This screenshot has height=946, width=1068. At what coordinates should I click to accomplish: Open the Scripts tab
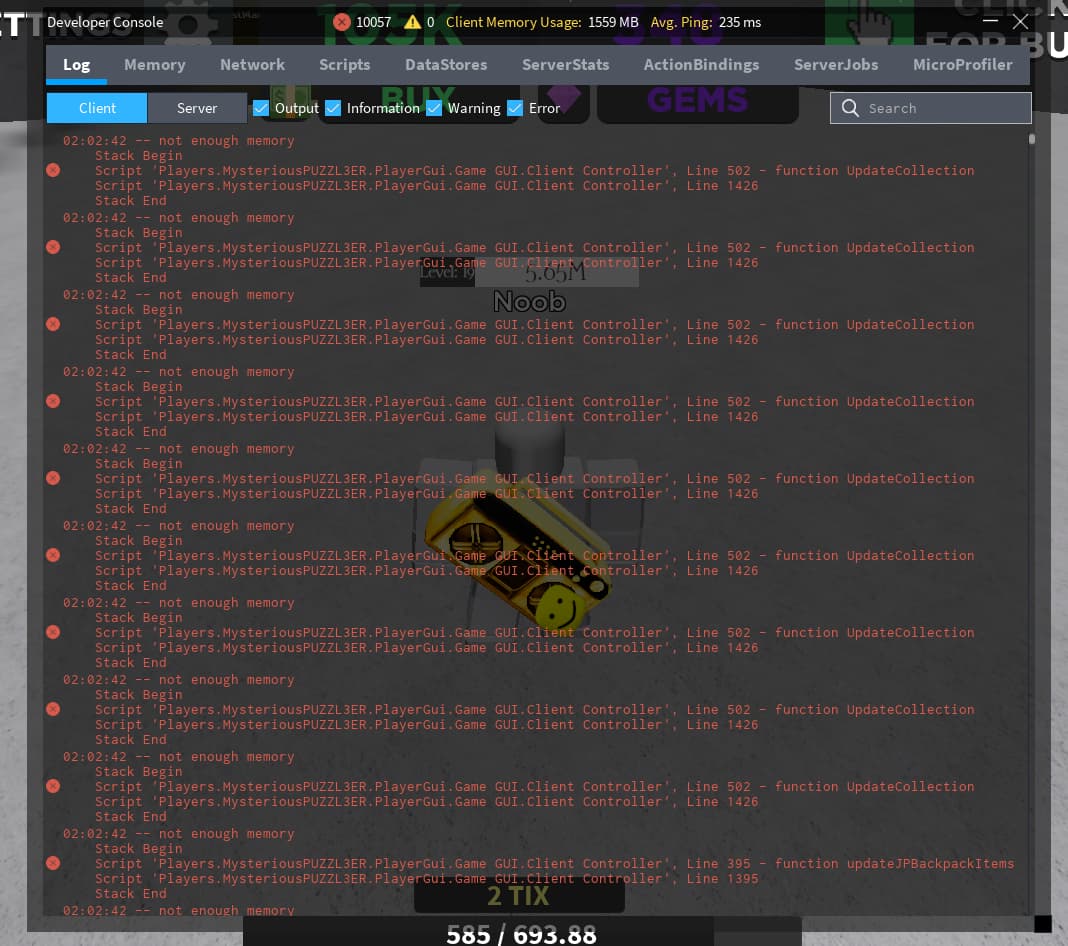click(345, 65)
